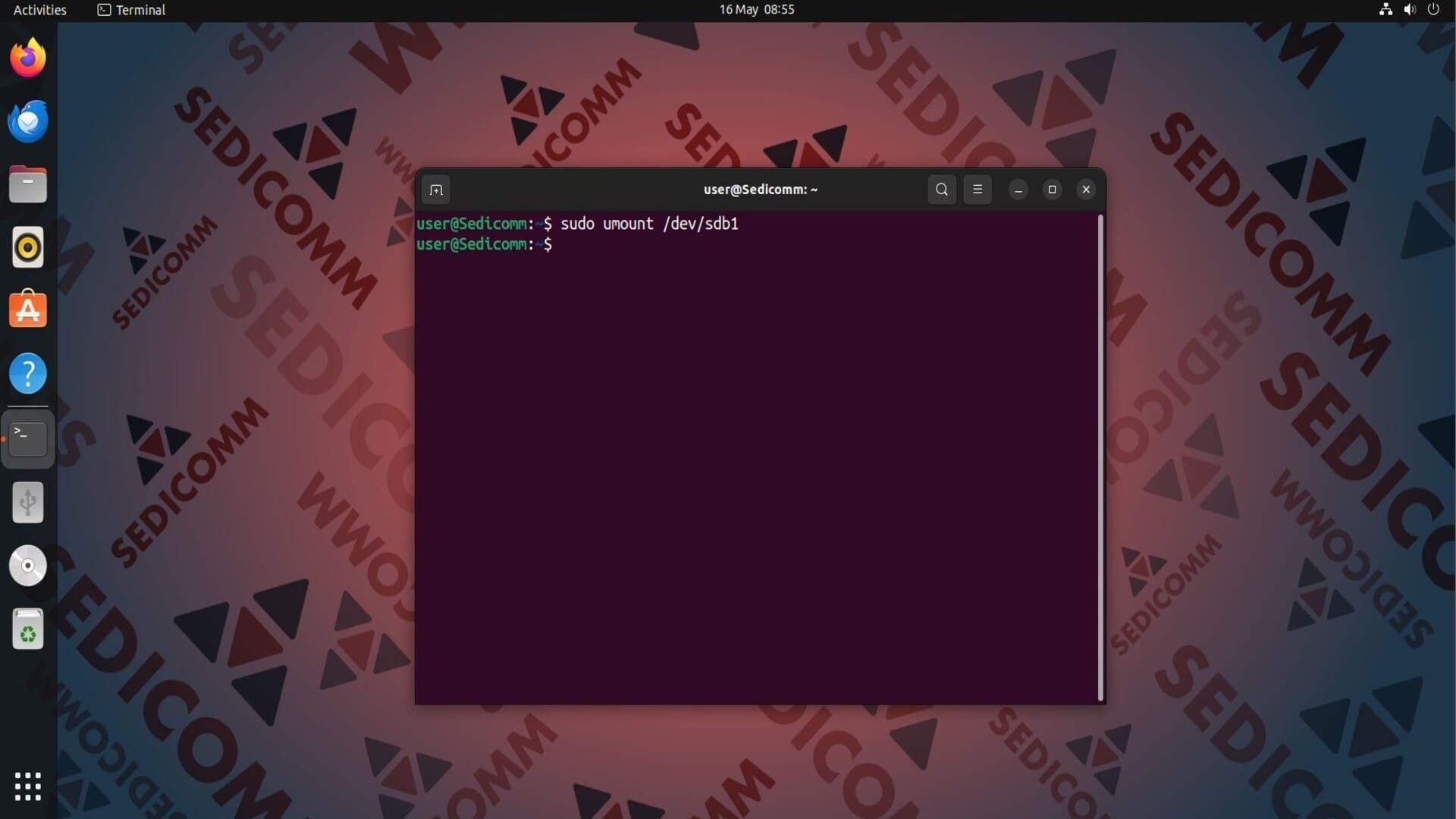Open the clock and calendar menu
1456x819 pixels.
coord(756,10)
